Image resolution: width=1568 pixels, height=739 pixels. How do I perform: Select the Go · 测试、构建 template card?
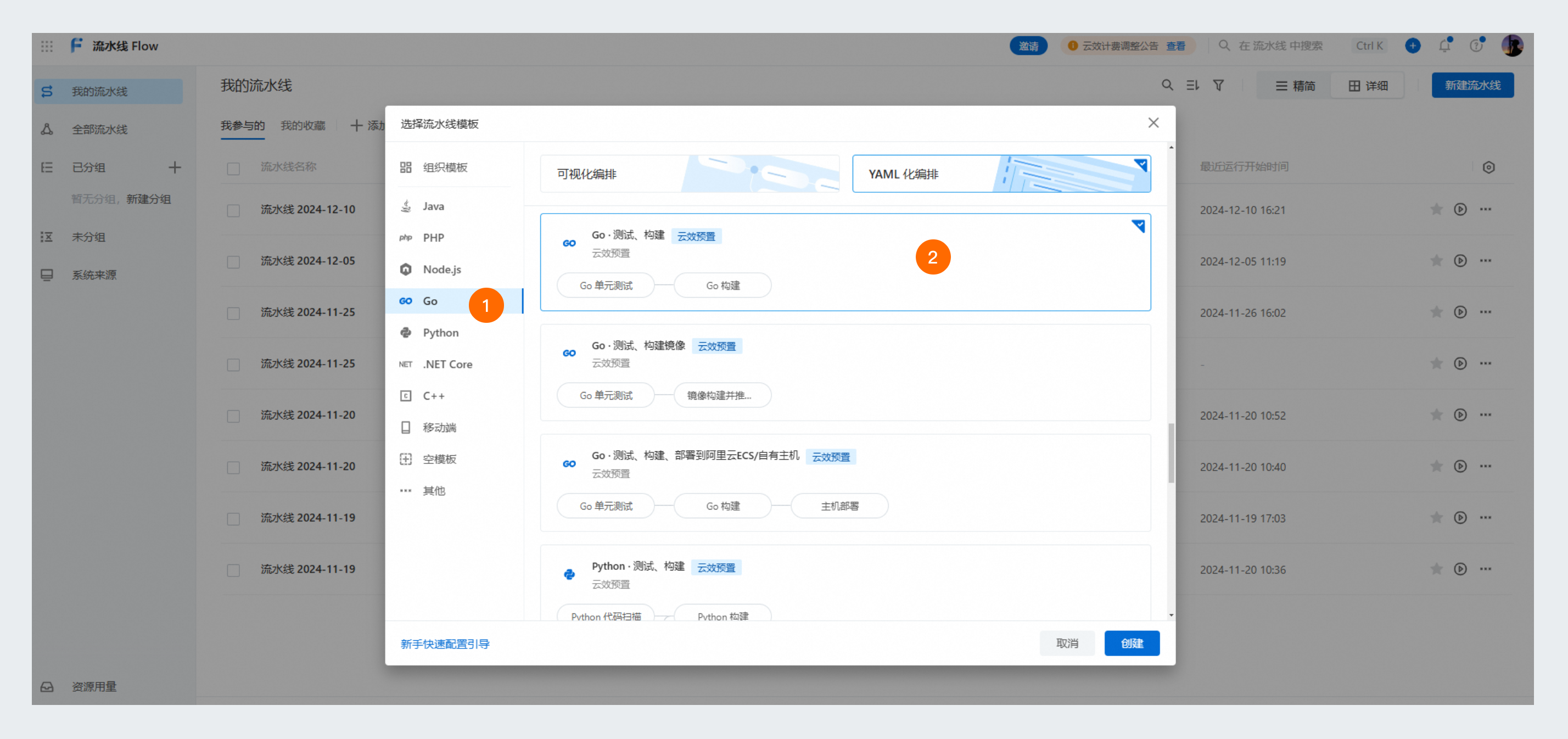(x=845, y=262)
